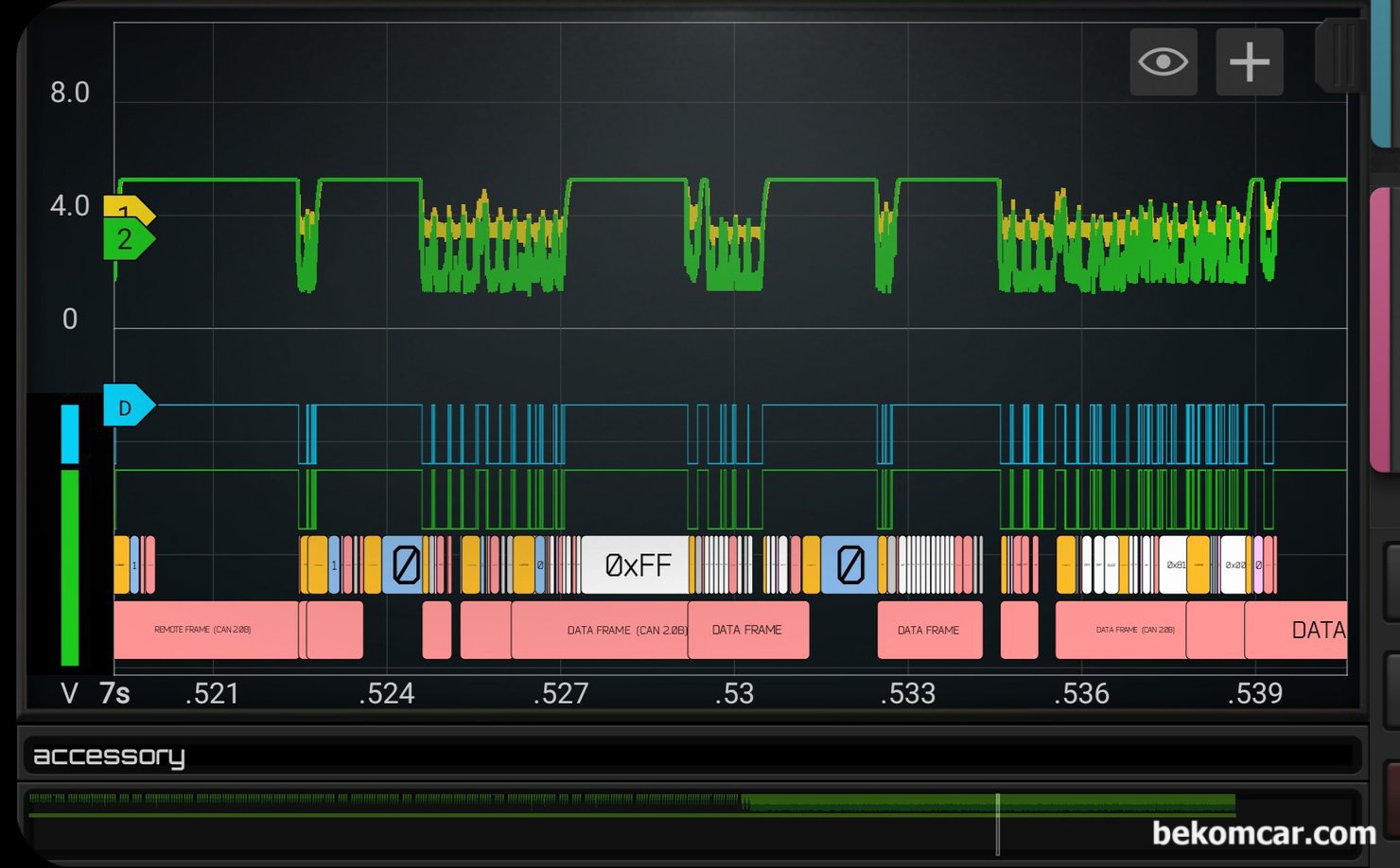Screen dimensions: 1400x868
Task: Click the white cursor in overview timeline
Action: [998, 823]
